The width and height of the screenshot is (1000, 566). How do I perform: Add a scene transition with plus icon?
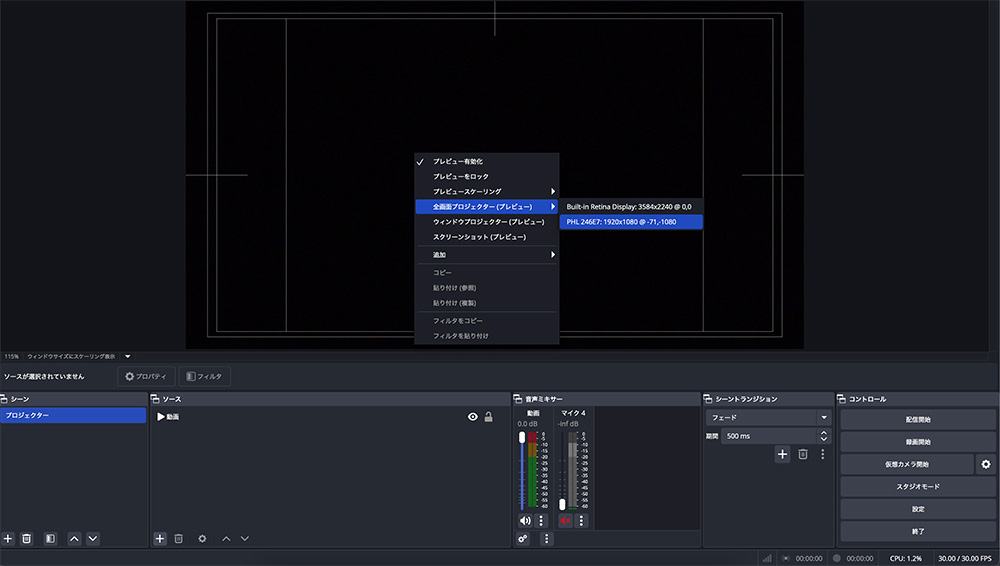coord(783,454)
